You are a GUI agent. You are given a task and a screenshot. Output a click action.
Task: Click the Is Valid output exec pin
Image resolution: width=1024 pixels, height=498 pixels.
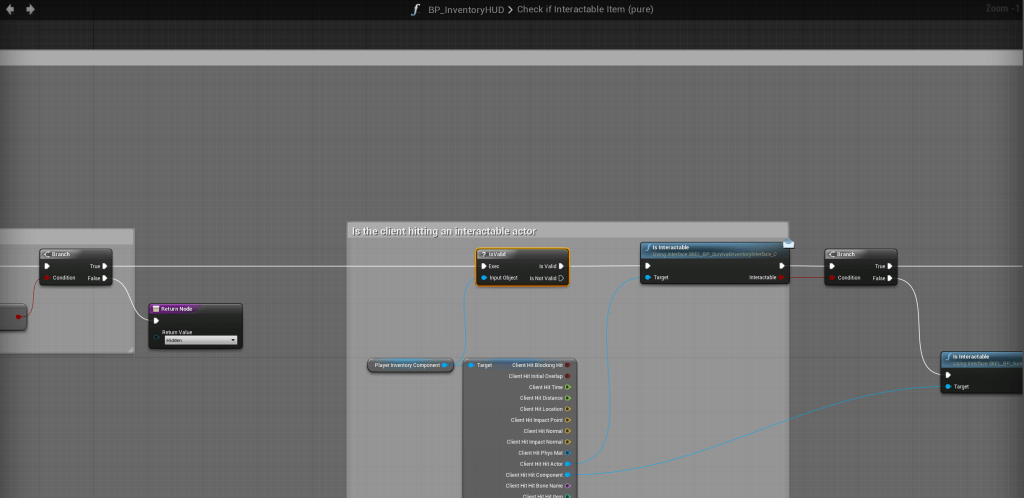(562, 266)
